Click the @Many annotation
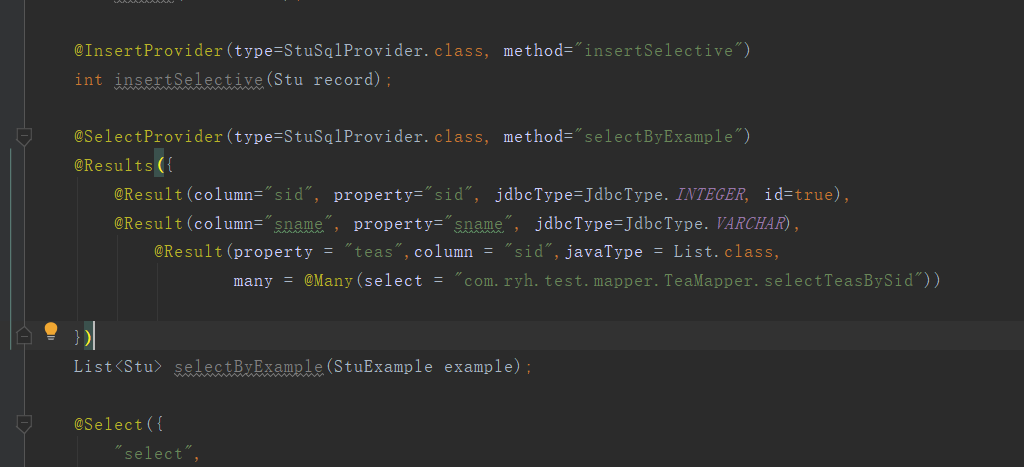This screenshot has height=467, width=1024. tap(328, 281)
